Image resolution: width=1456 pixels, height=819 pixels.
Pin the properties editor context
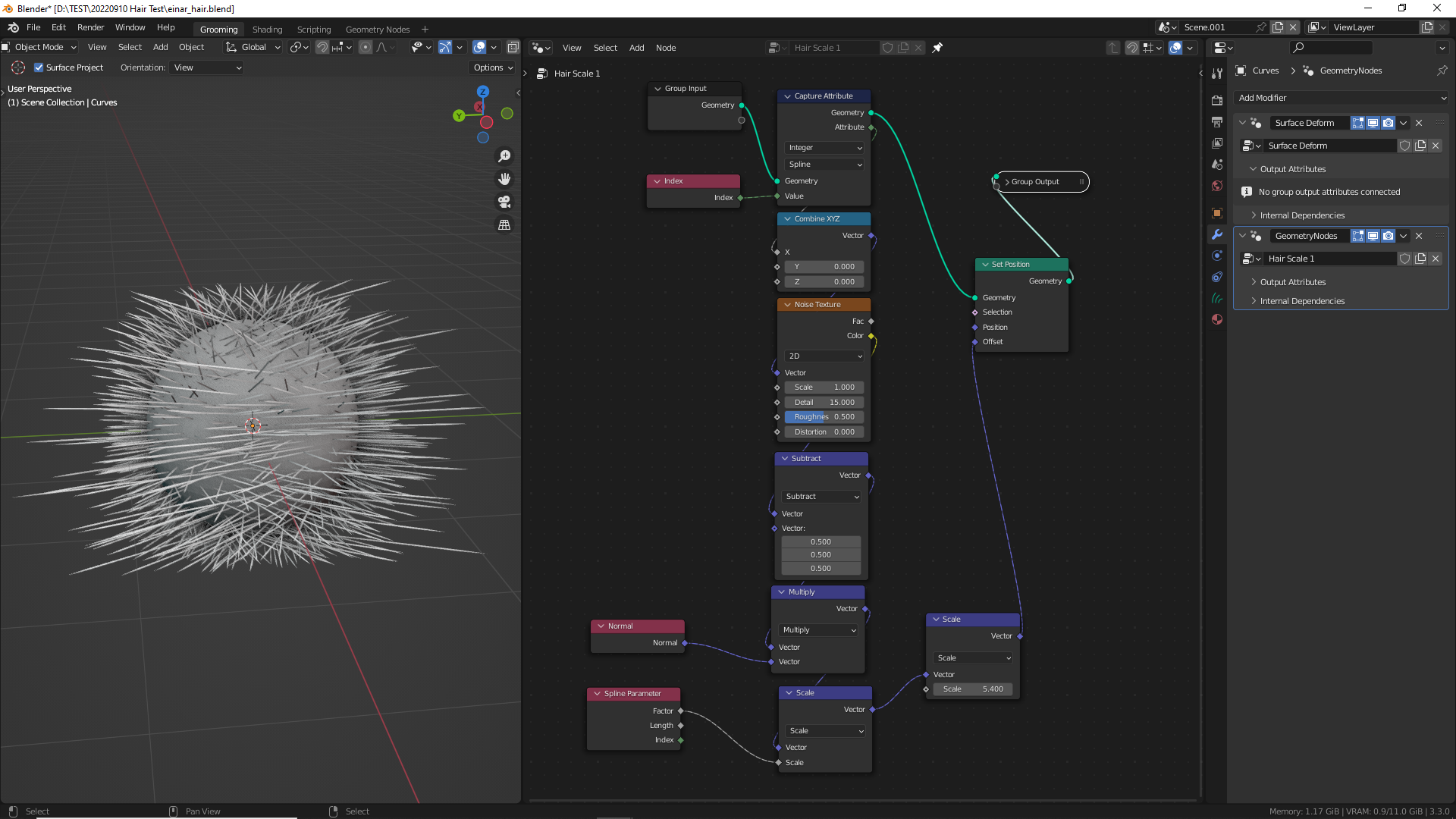coord(1442,71)
